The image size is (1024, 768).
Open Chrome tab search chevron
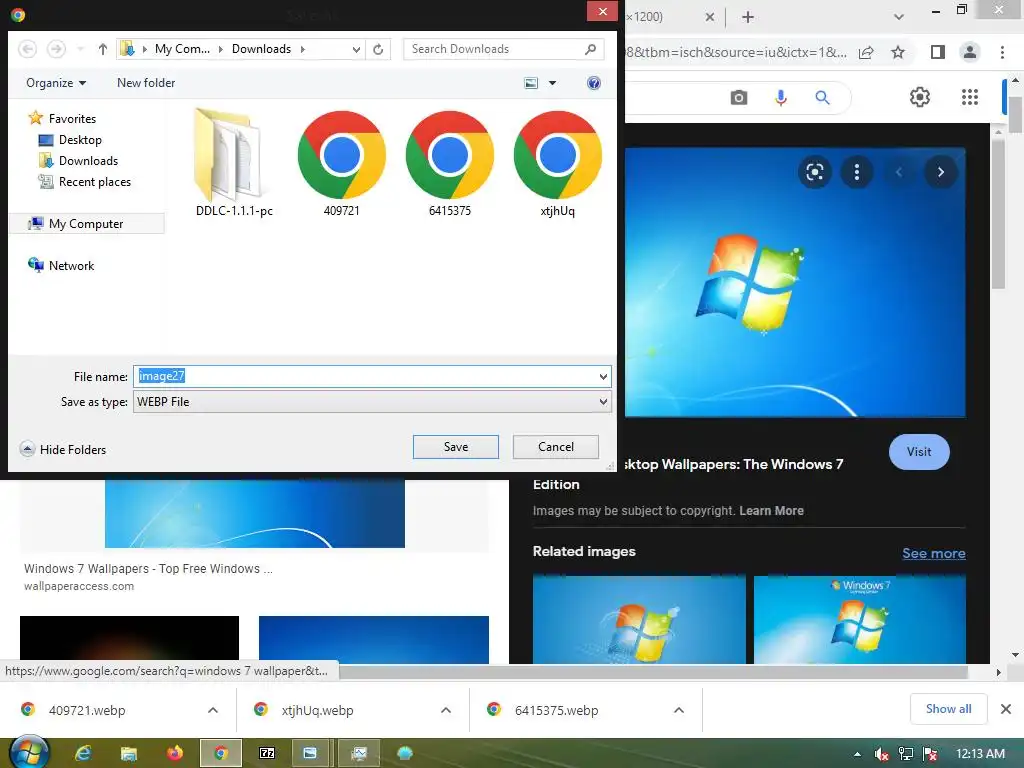pyautogui.click(x=899, y=17)
